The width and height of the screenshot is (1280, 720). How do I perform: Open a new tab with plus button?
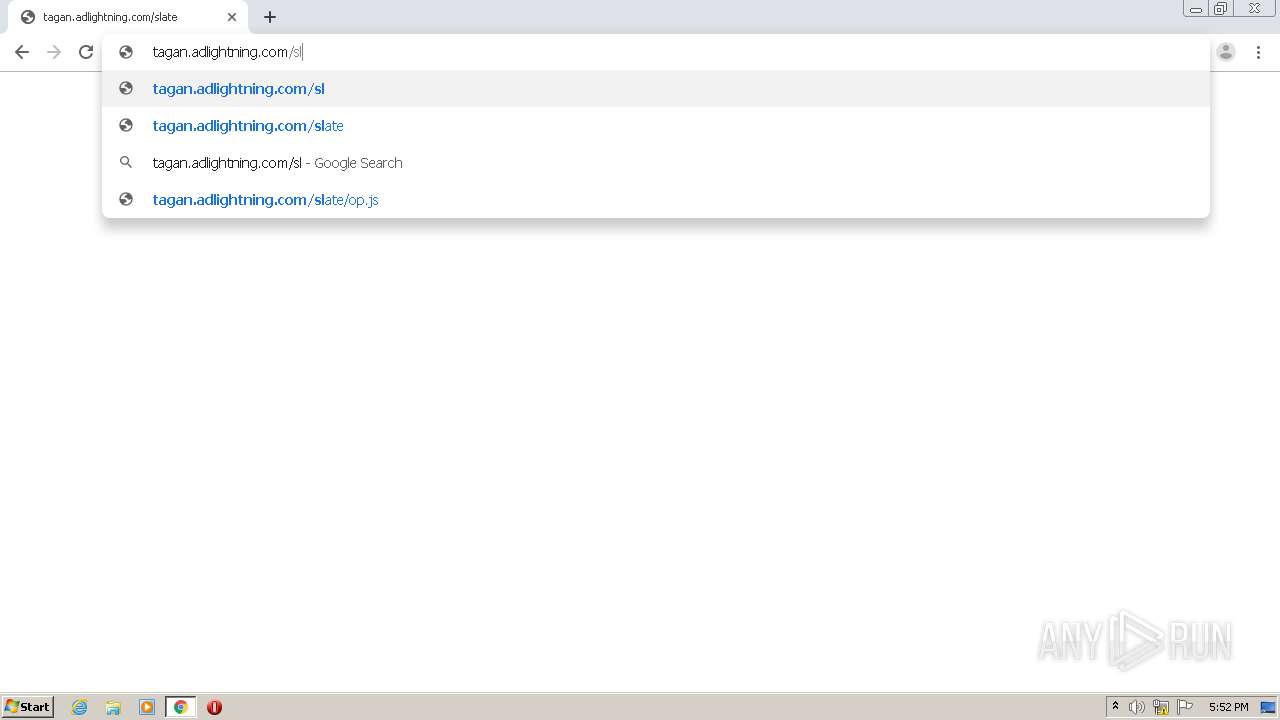(x=270, y=17)
